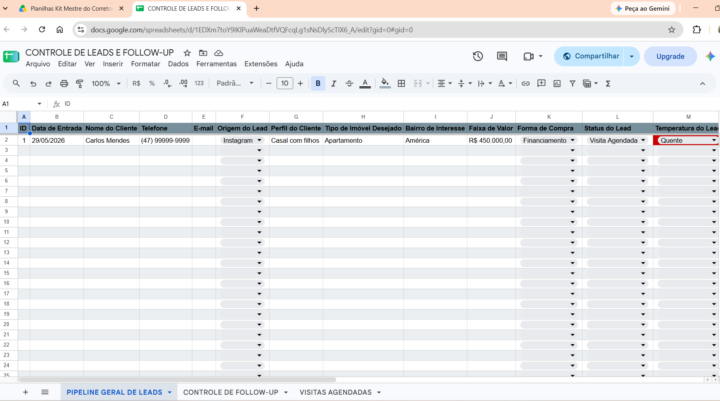
Task: Open Gemini sparkle in Sheets header
Action: coord(710,56)
